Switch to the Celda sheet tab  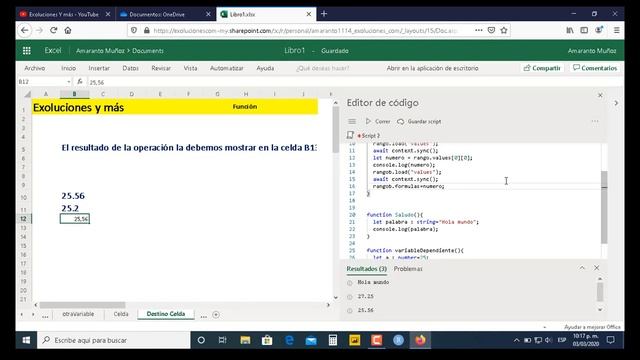(x=121, y=314)
